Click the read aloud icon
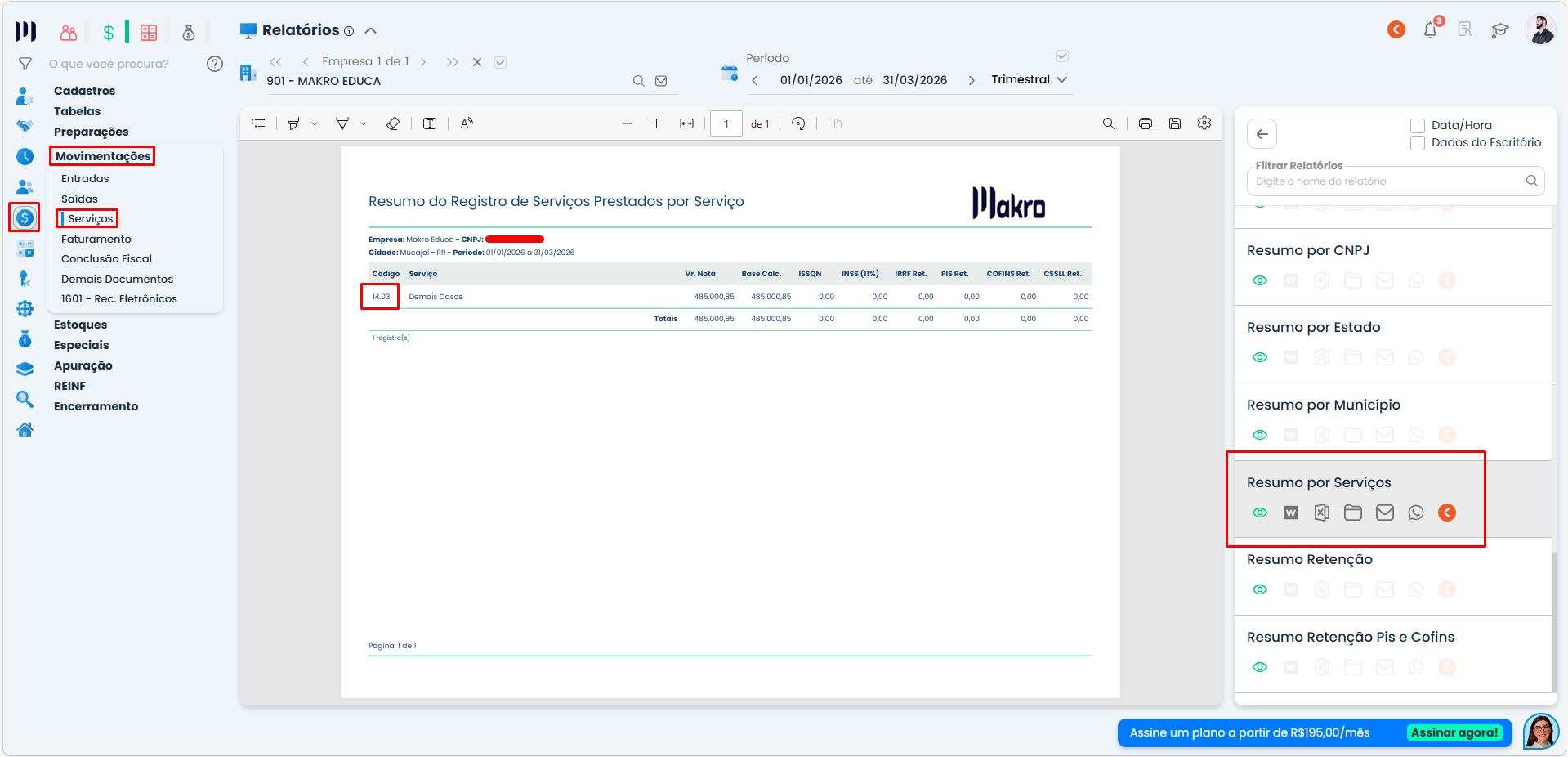This screenshot has height=757, width=1568. (x=467, y=123)
